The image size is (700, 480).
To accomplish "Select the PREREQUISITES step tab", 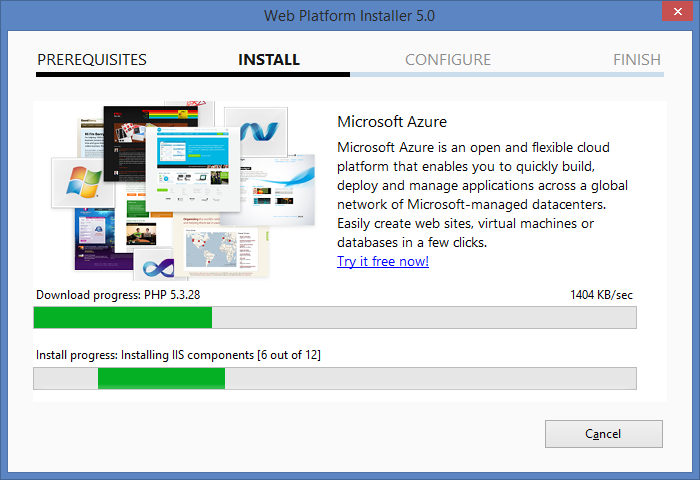I will coord(92,59).
